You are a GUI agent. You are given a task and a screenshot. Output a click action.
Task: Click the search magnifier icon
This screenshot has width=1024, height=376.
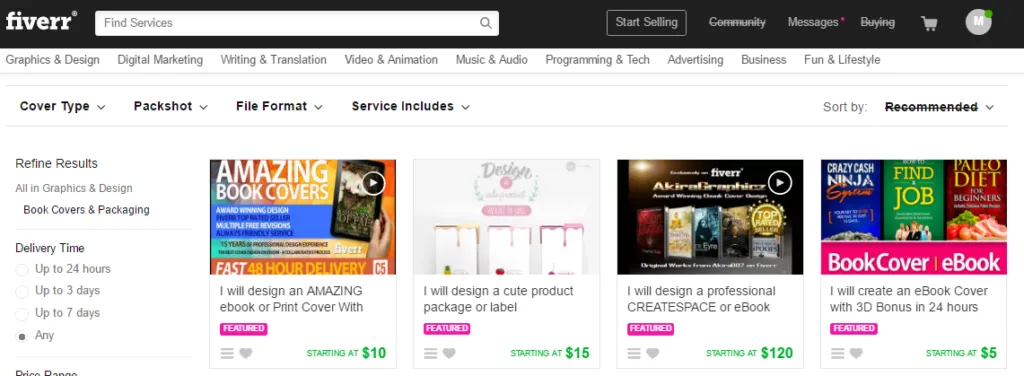coord(486,23)
